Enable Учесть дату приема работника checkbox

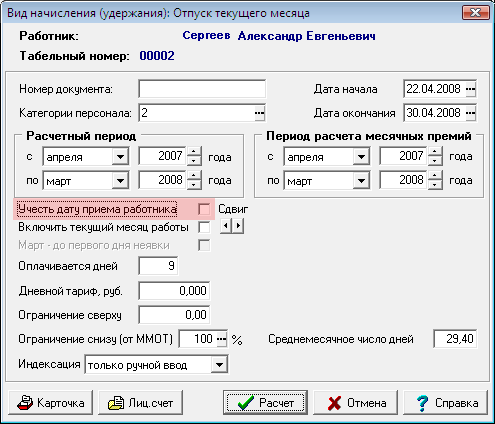pyautogui.click(x=204, y=209)
